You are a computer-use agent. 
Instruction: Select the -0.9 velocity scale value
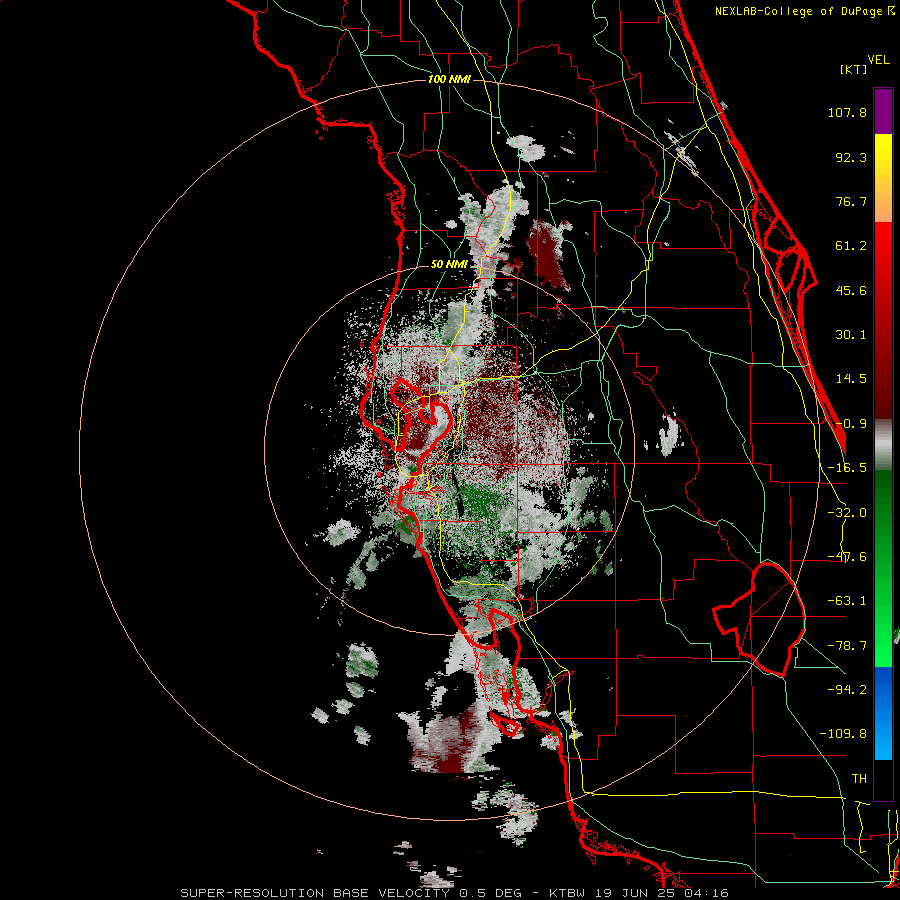(x=851, y=424)
